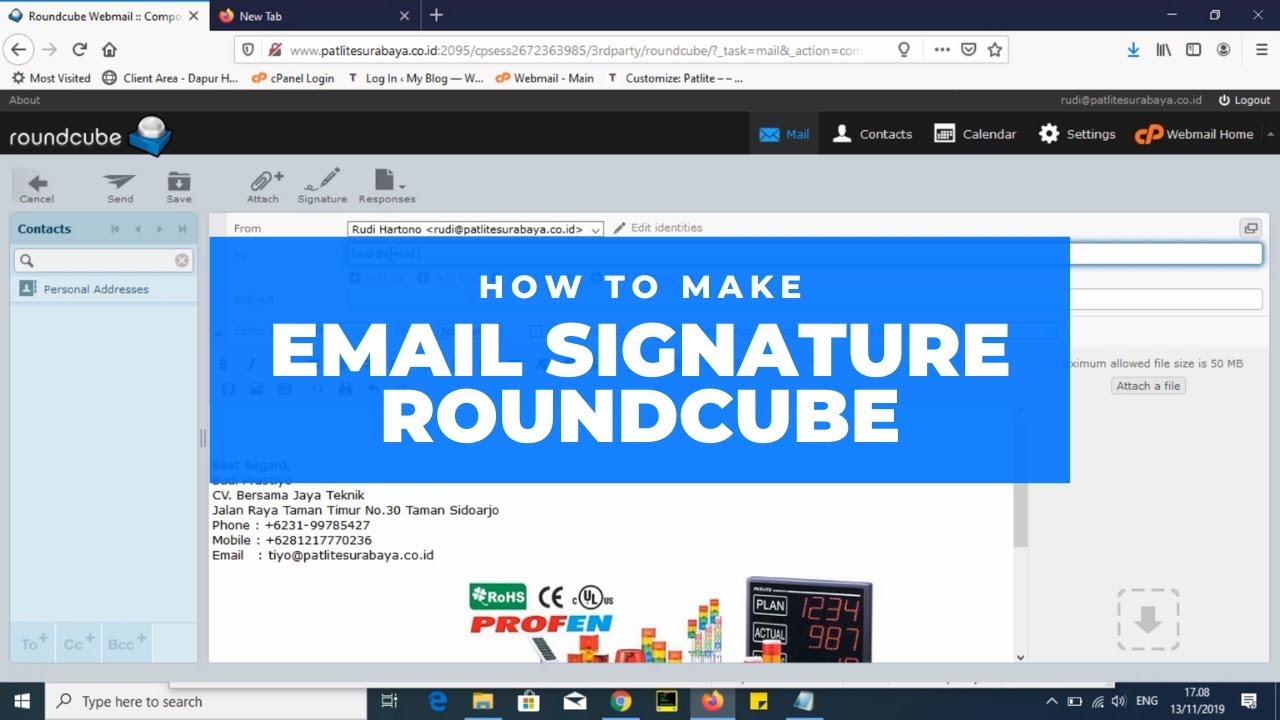Open page actions three-dot menu
The height and width of the screenshot is (720, 1280).
942,49
